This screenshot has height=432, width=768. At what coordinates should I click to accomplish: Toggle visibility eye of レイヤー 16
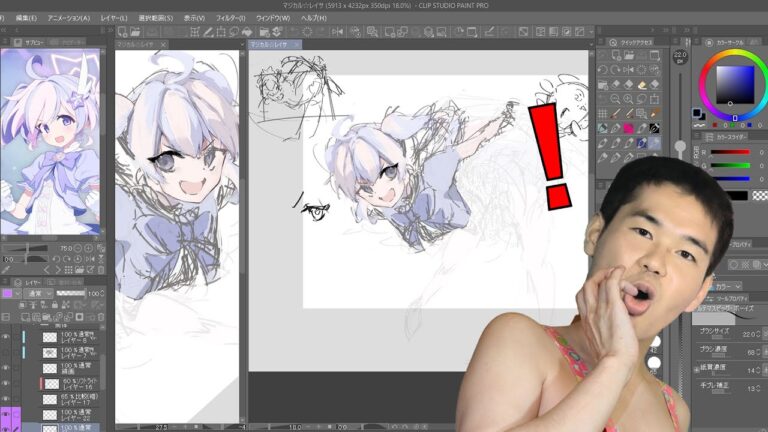point(7,383)
